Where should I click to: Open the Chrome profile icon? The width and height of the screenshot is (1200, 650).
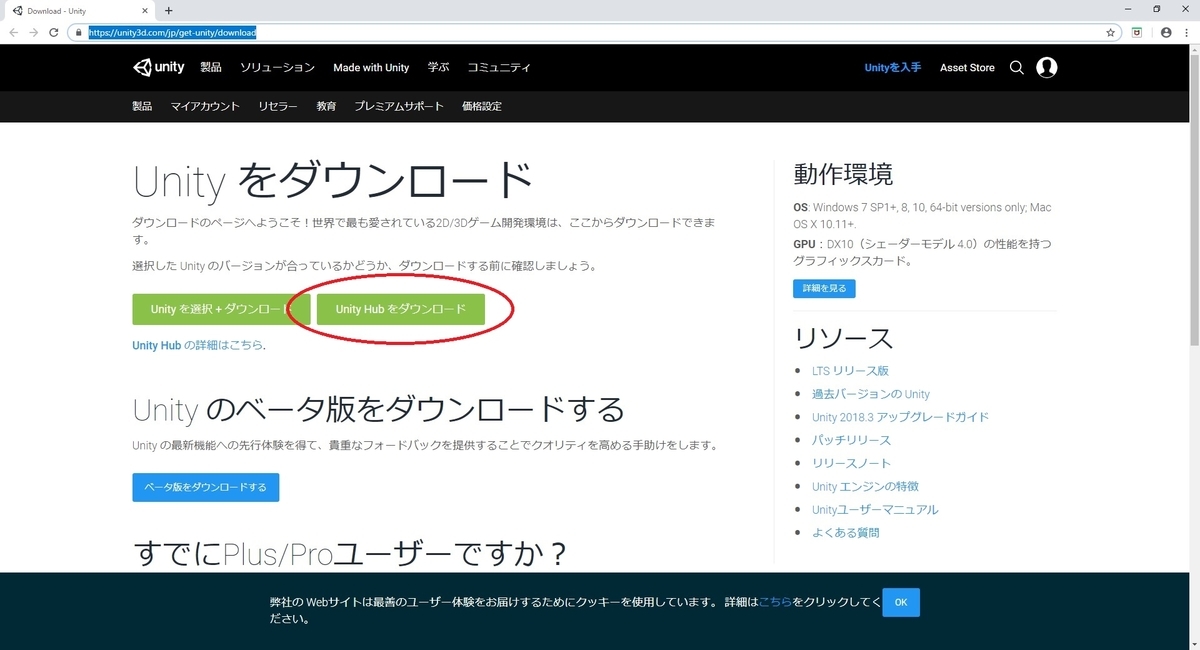click(x=1166, y=32)
